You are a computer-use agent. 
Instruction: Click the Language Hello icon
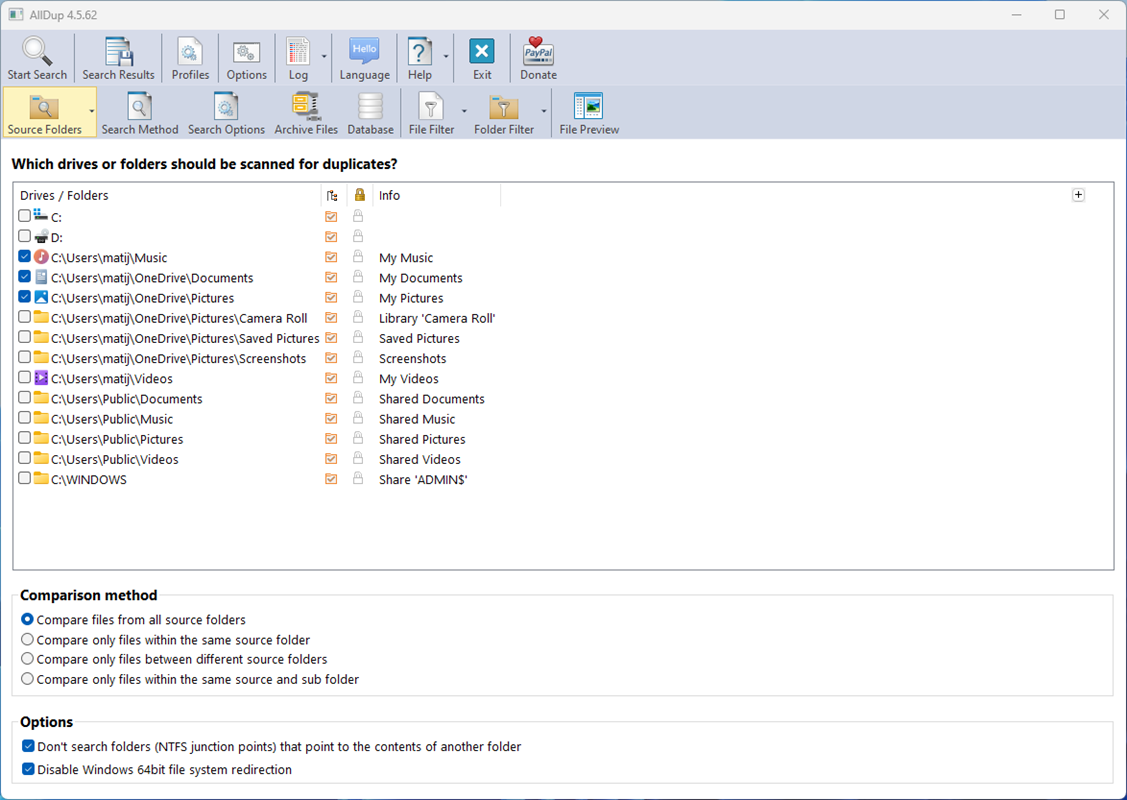pyautogui.click(x=364, y=52)
